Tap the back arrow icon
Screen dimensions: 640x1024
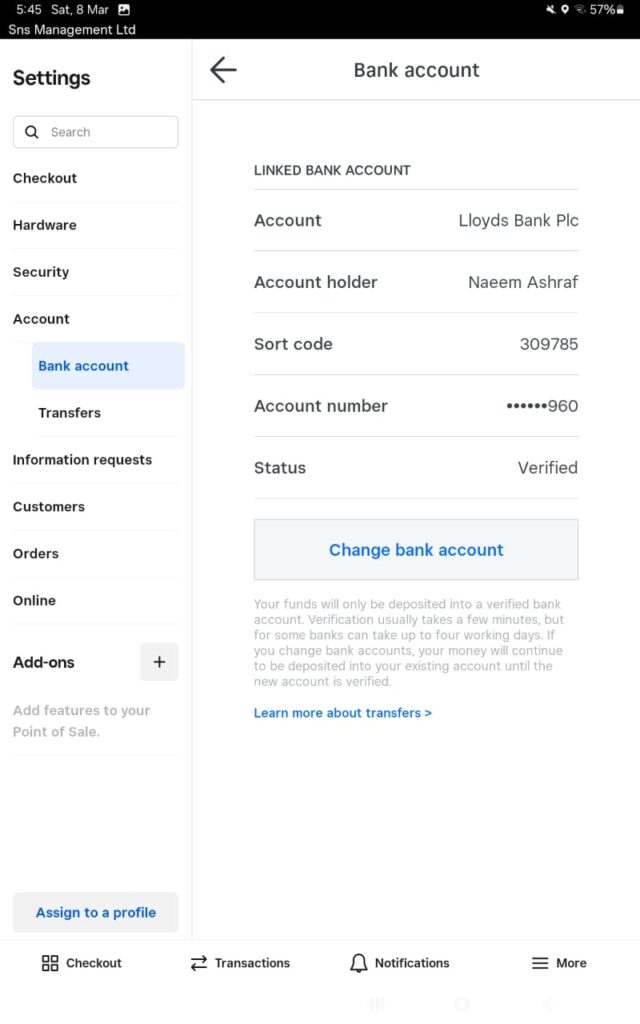223,69
